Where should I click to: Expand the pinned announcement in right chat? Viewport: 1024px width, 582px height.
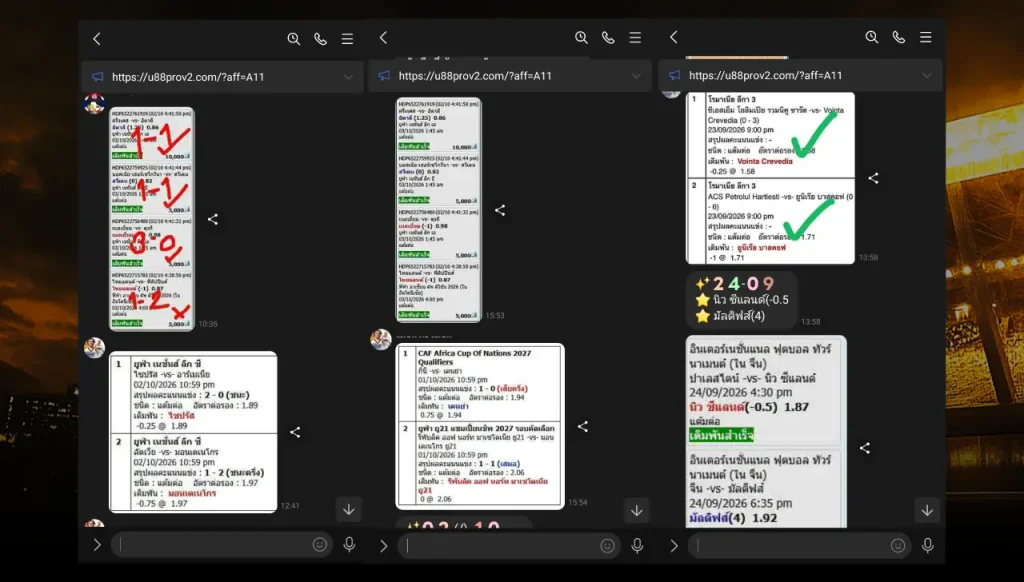click(927, 75)
